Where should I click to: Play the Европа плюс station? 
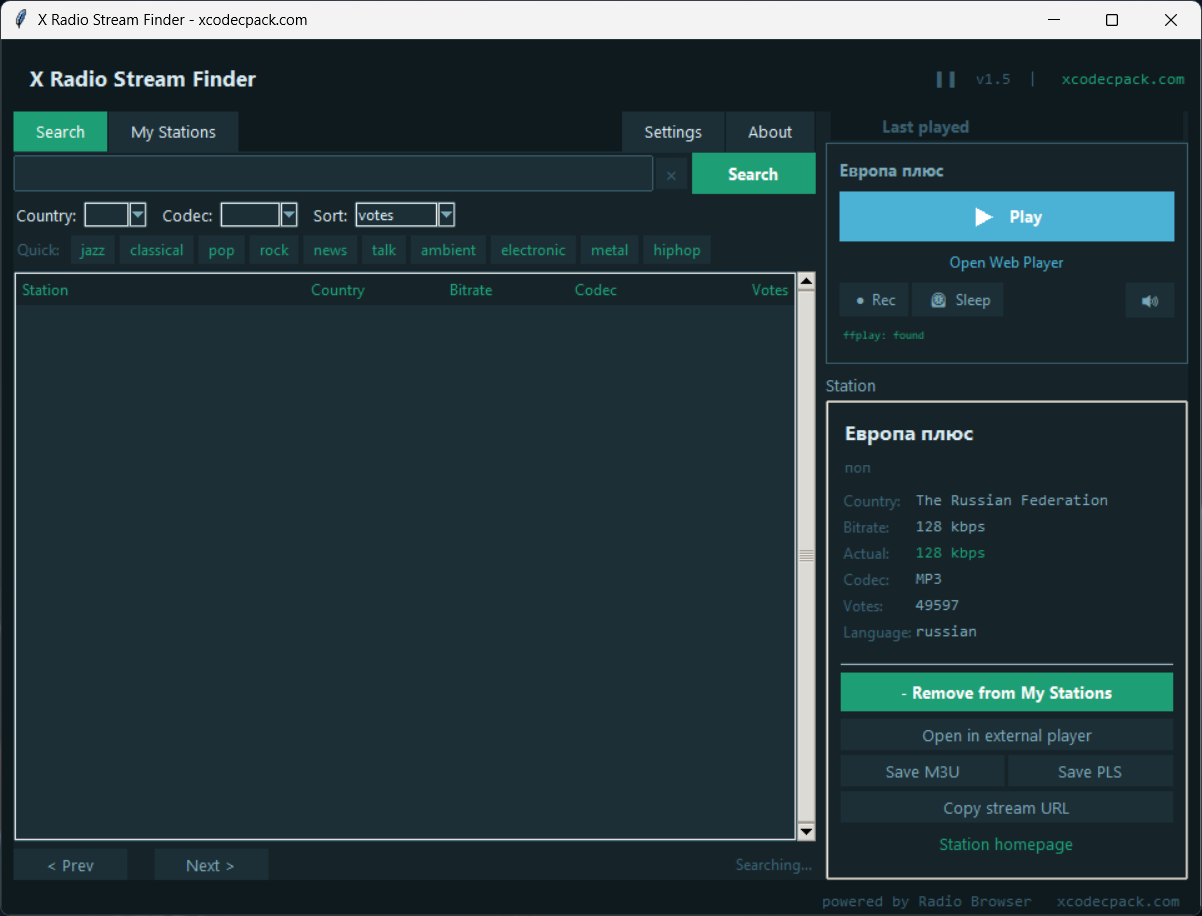(x=1006, y=216)
